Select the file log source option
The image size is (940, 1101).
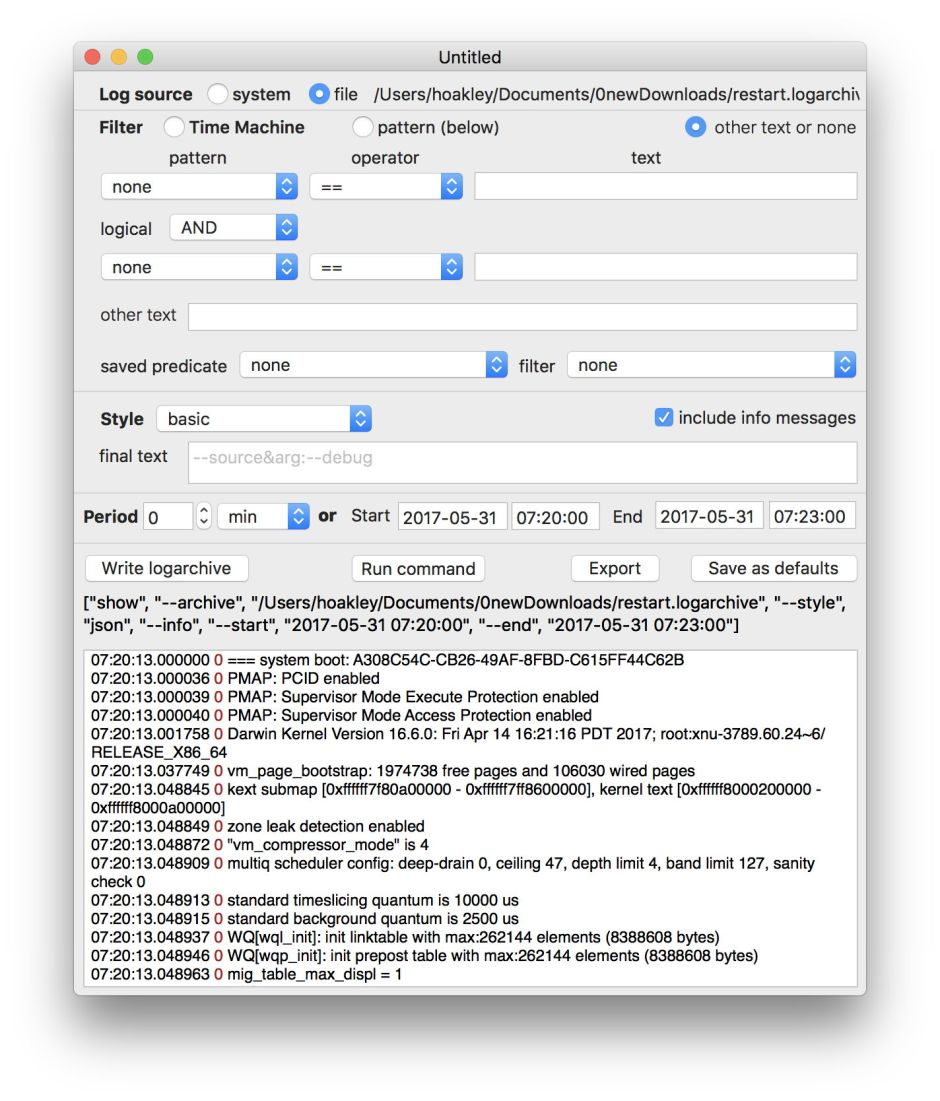coord(320,94)
